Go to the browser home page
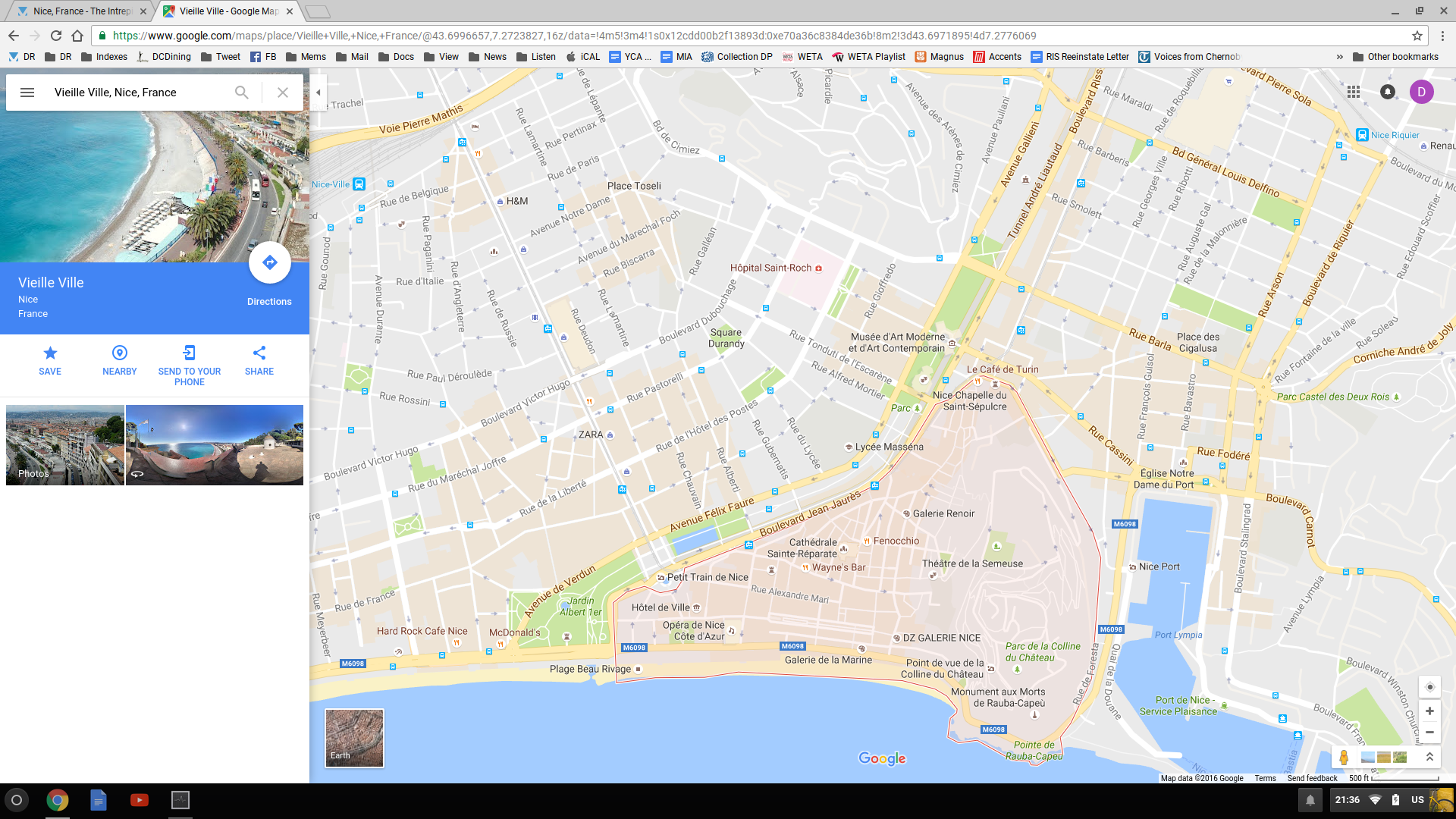Viewport: 1456px width, 819px height. (x=77, y=36)
